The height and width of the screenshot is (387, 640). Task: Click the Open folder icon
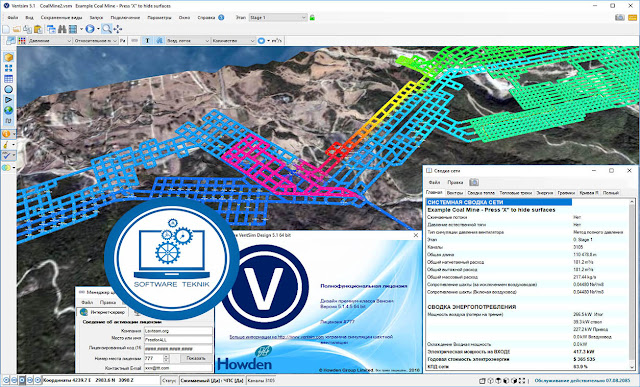[17, 29]
